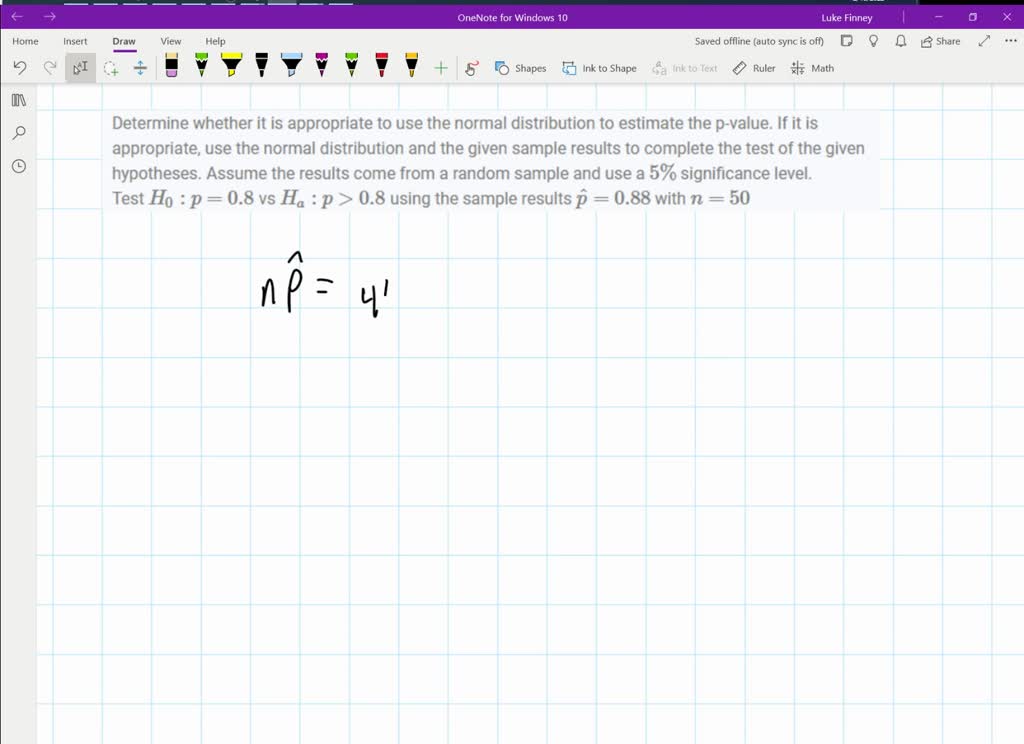Viewport: 1024px width, 744px height.
Task: Open the View menu
Action: click(170, 41)
